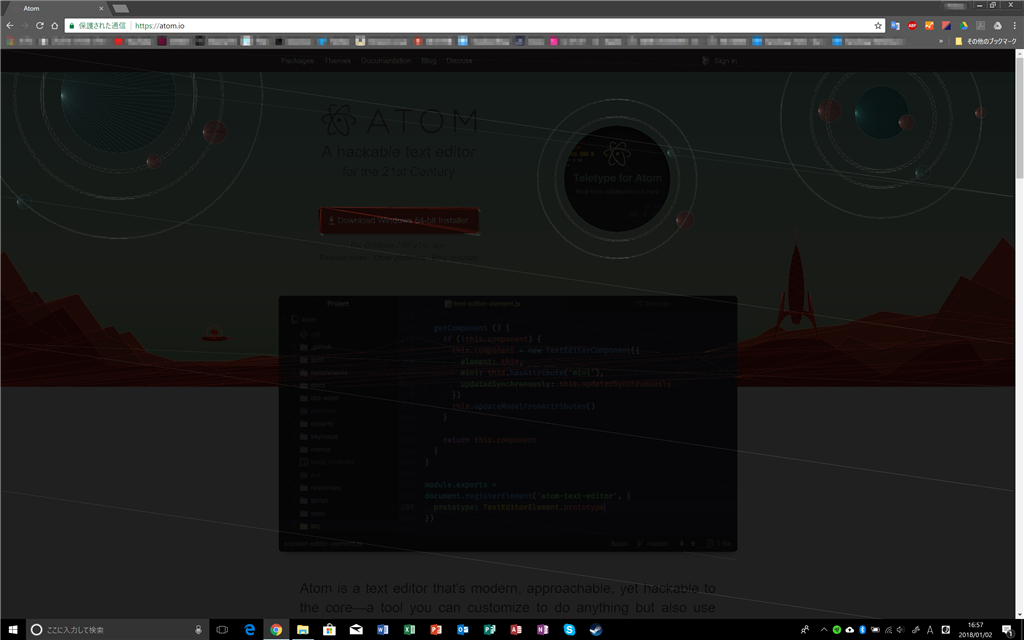Open the Packages page
1024x640 pixels.
click(x=297, y=61)
